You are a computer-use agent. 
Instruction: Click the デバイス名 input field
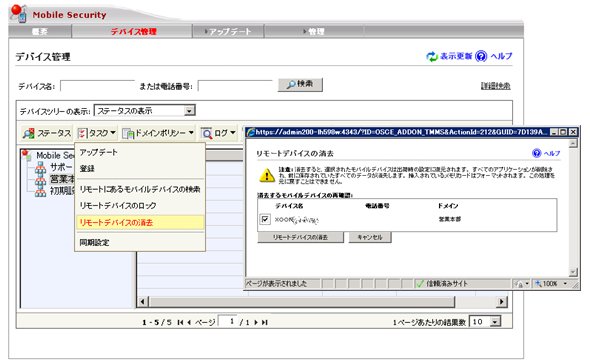pyautogui.click(x=97, y=86)
